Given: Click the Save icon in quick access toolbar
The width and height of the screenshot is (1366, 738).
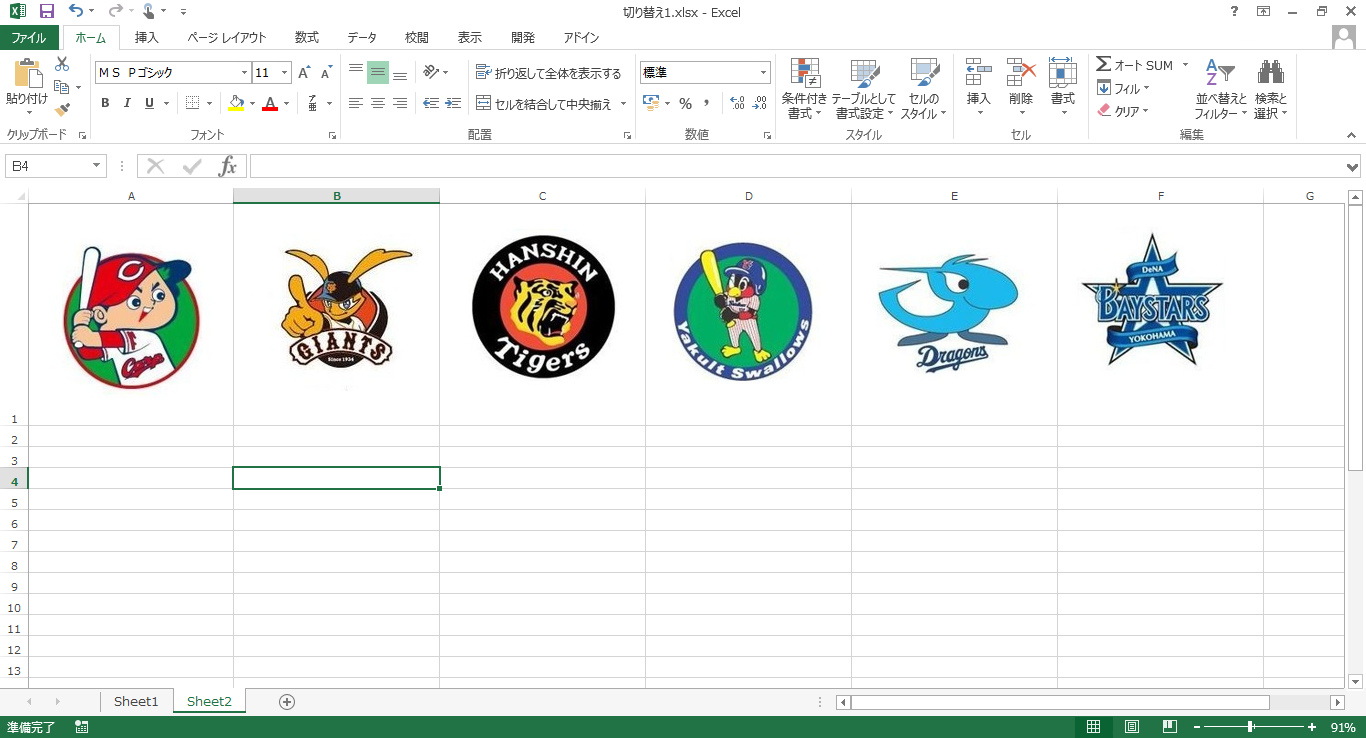Looking at the screenshot, I should pos(46,11).
